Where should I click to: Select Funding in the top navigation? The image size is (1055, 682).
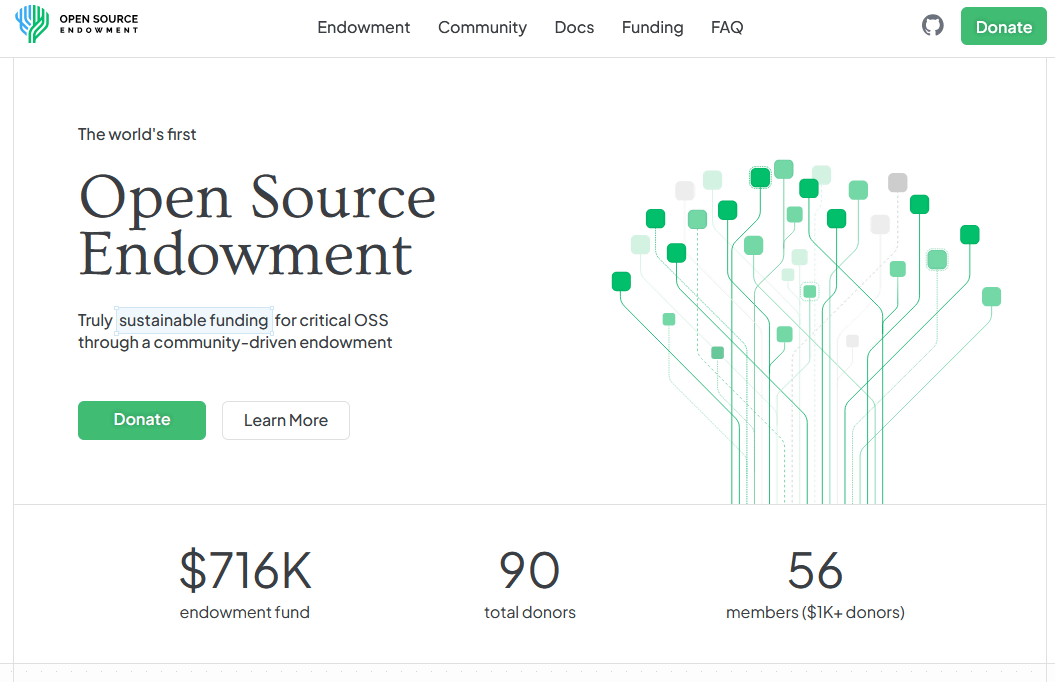tap(652, 27)
